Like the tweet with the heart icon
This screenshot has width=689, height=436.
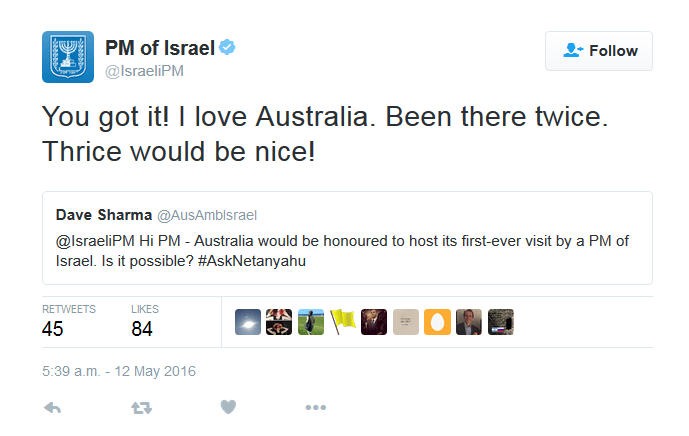coord(228,407)
